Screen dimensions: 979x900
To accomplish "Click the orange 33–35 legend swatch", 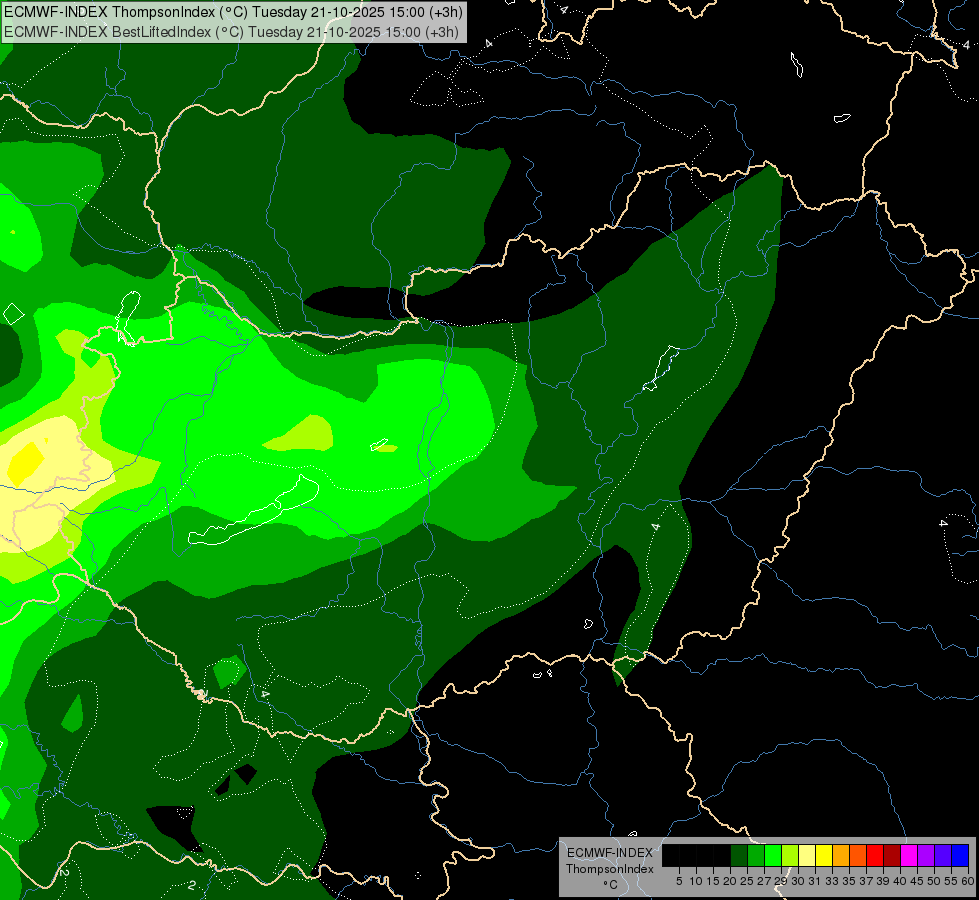I will tap(841, 855).
